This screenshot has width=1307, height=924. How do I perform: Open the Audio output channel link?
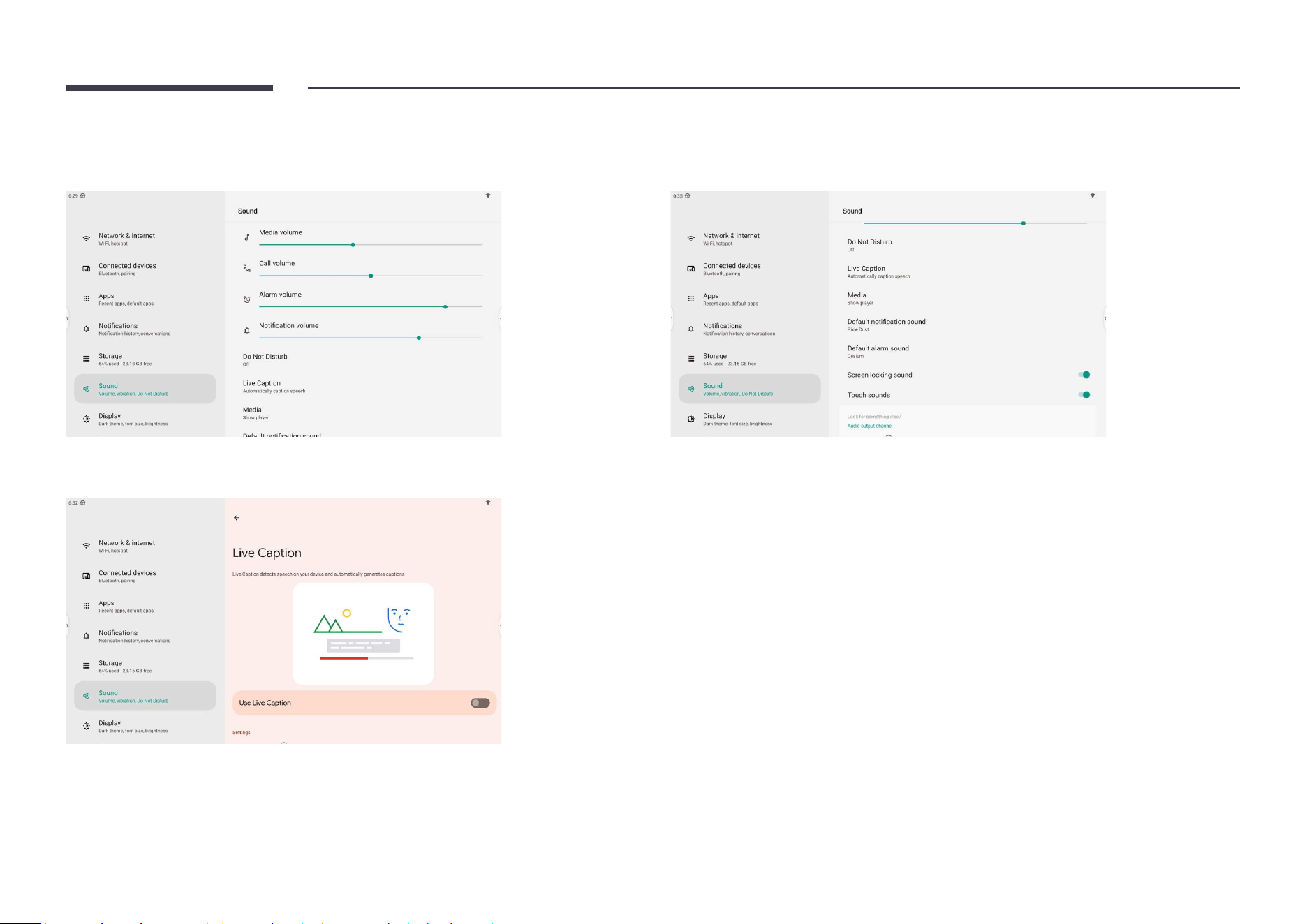869,426
